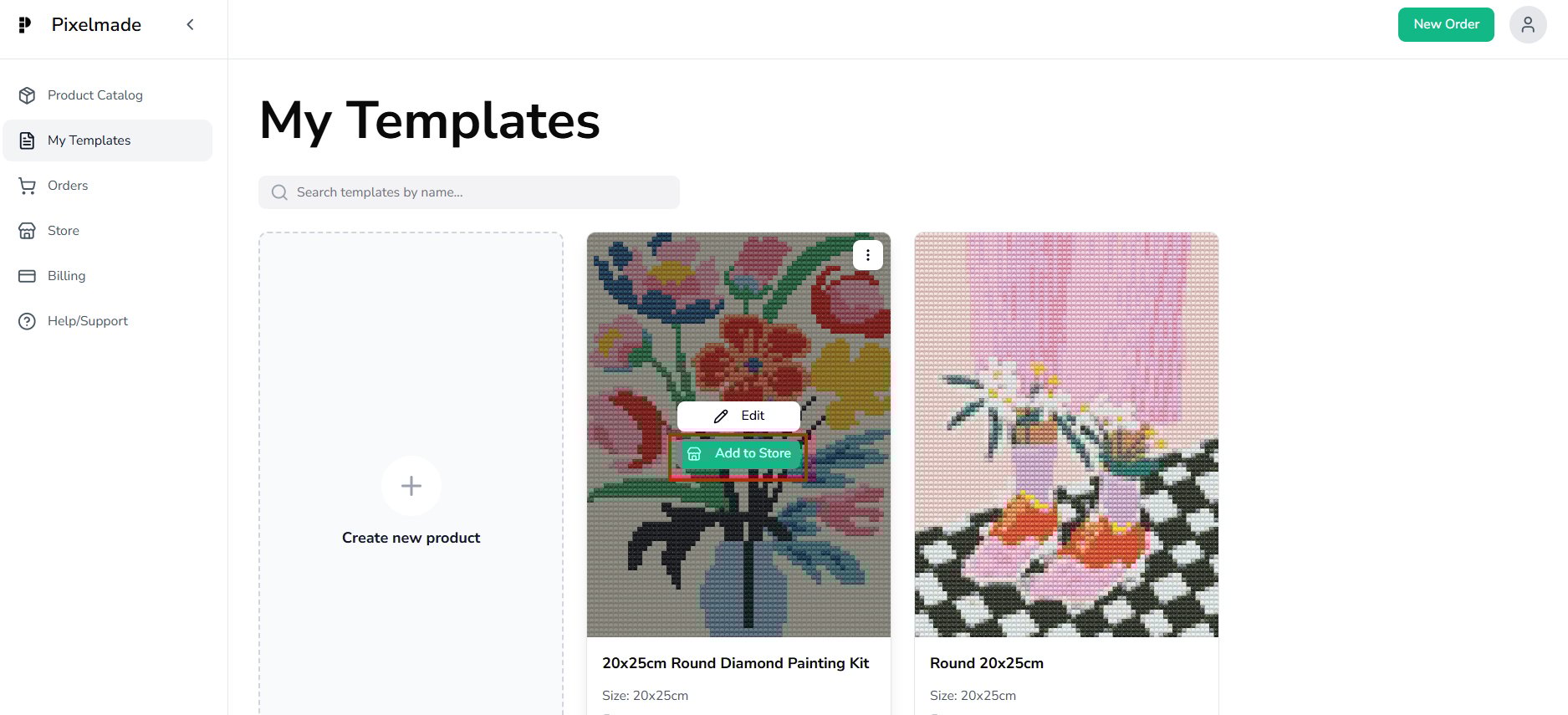The width and height of the screenshot is (1568, 715).
Task: Click the plus icon to create product
Action: 411,486
